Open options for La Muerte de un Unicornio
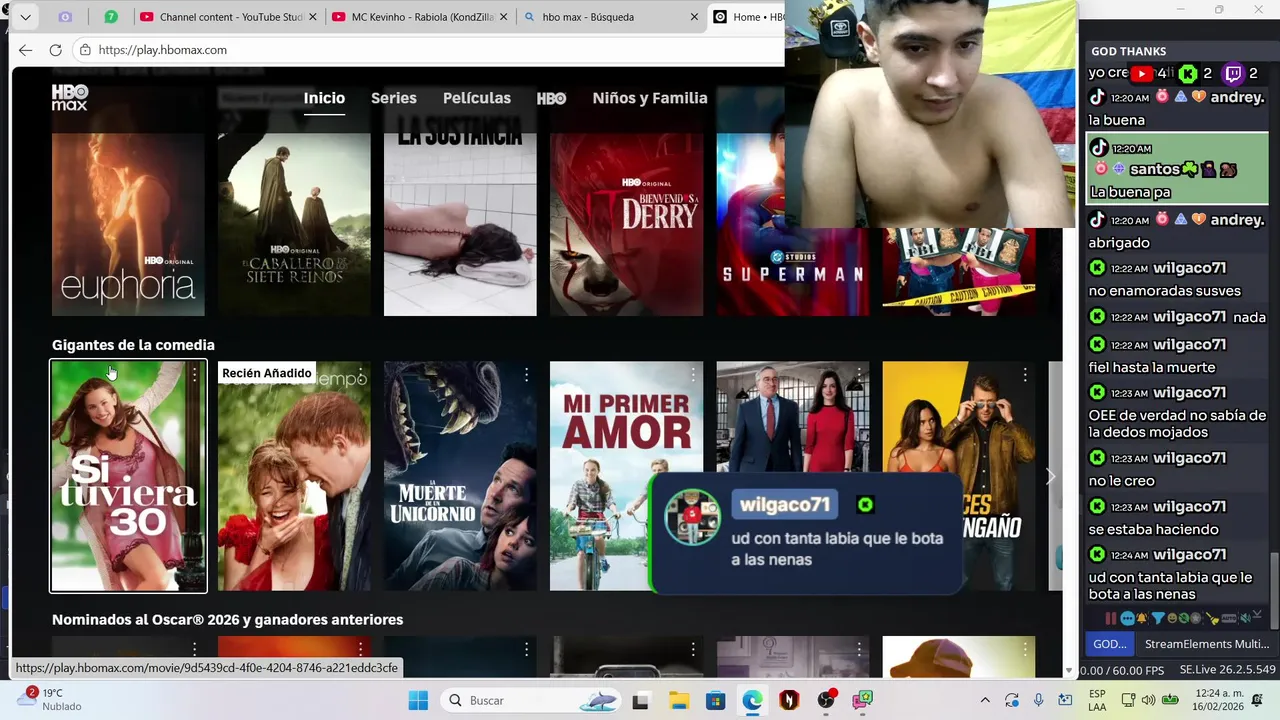1280x720 pixels. tap(526, 374)
